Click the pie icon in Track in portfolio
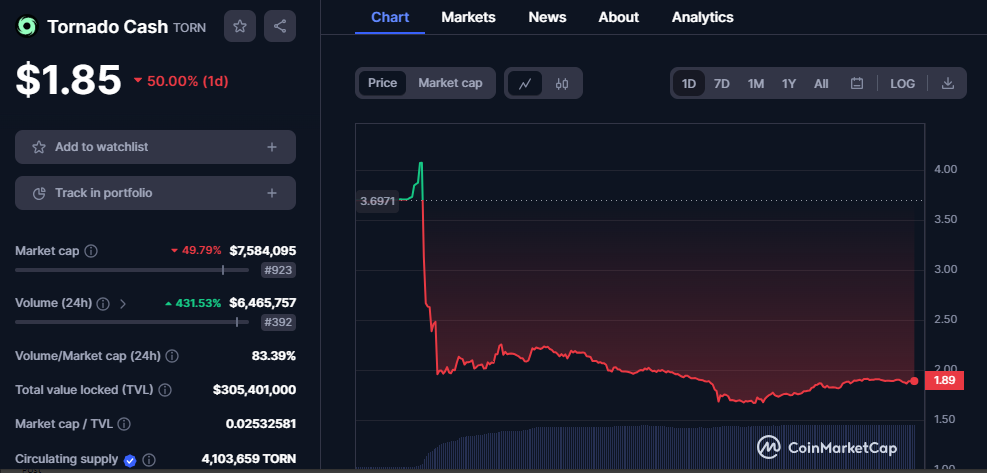987x473 pixels. 39,193
